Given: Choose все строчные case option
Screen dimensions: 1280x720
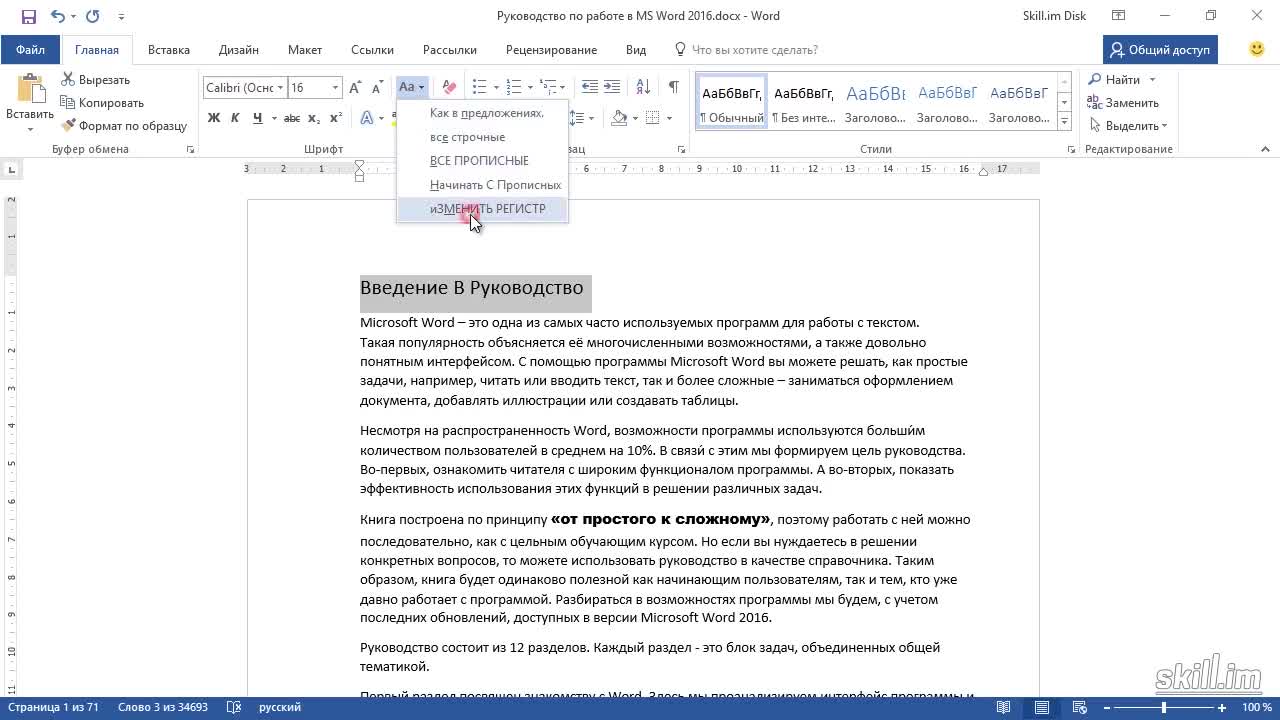Looking at the screenshot, I should coord(482,137).
